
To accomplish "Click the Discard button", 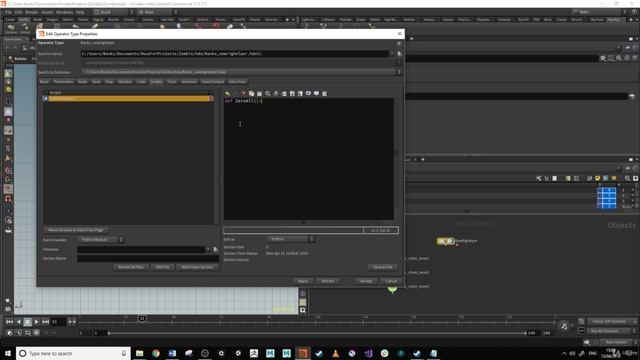I will (x=328, y=281).
